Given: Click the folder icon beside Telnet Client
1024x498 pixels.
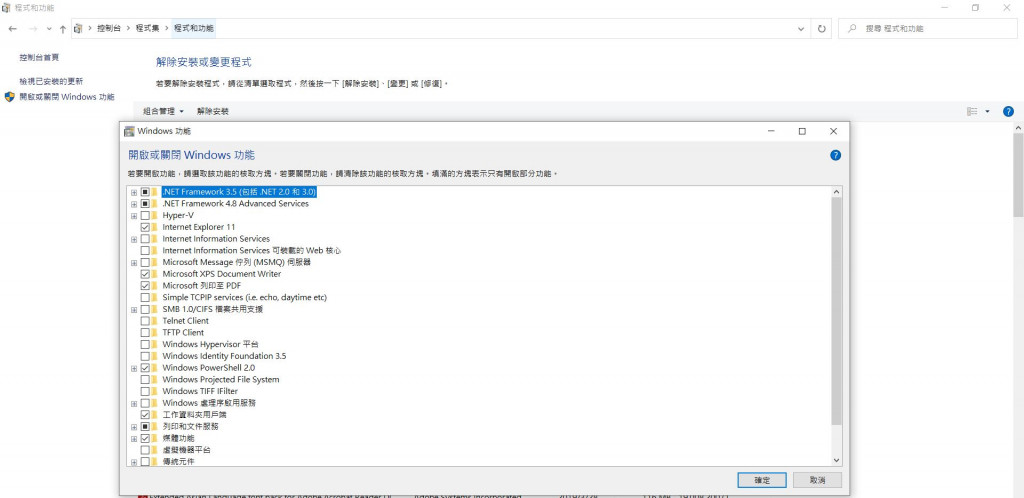Looking at the screenshot, I should [x=155, y=321].
